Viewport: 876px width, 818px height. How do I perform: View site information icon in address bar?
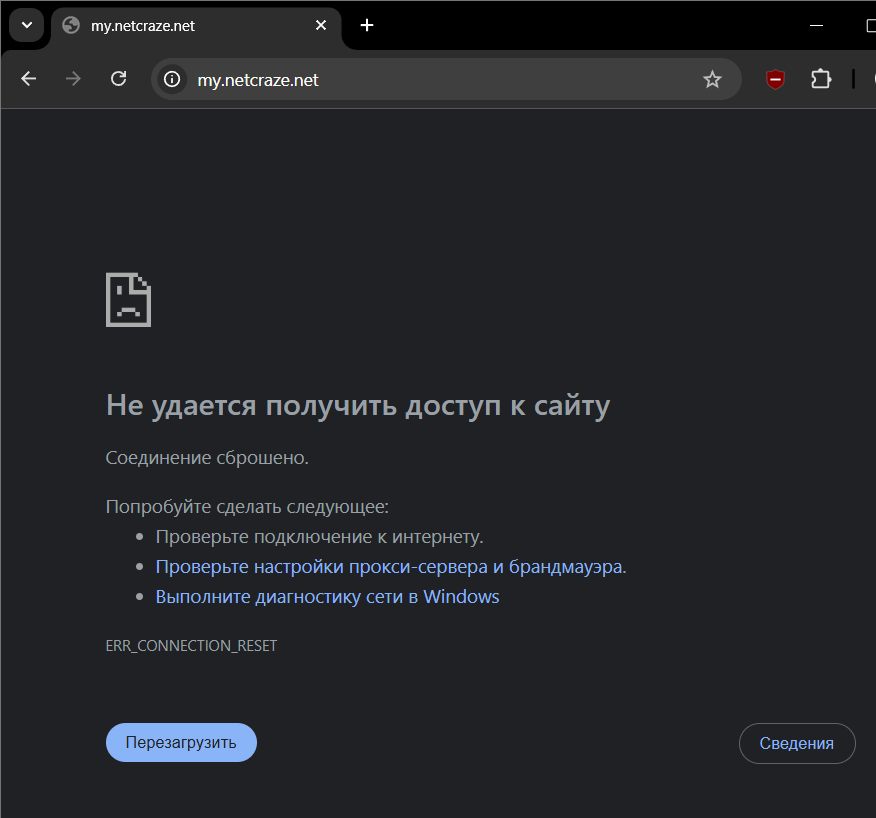pyautogui.click(x=173, y=79)
